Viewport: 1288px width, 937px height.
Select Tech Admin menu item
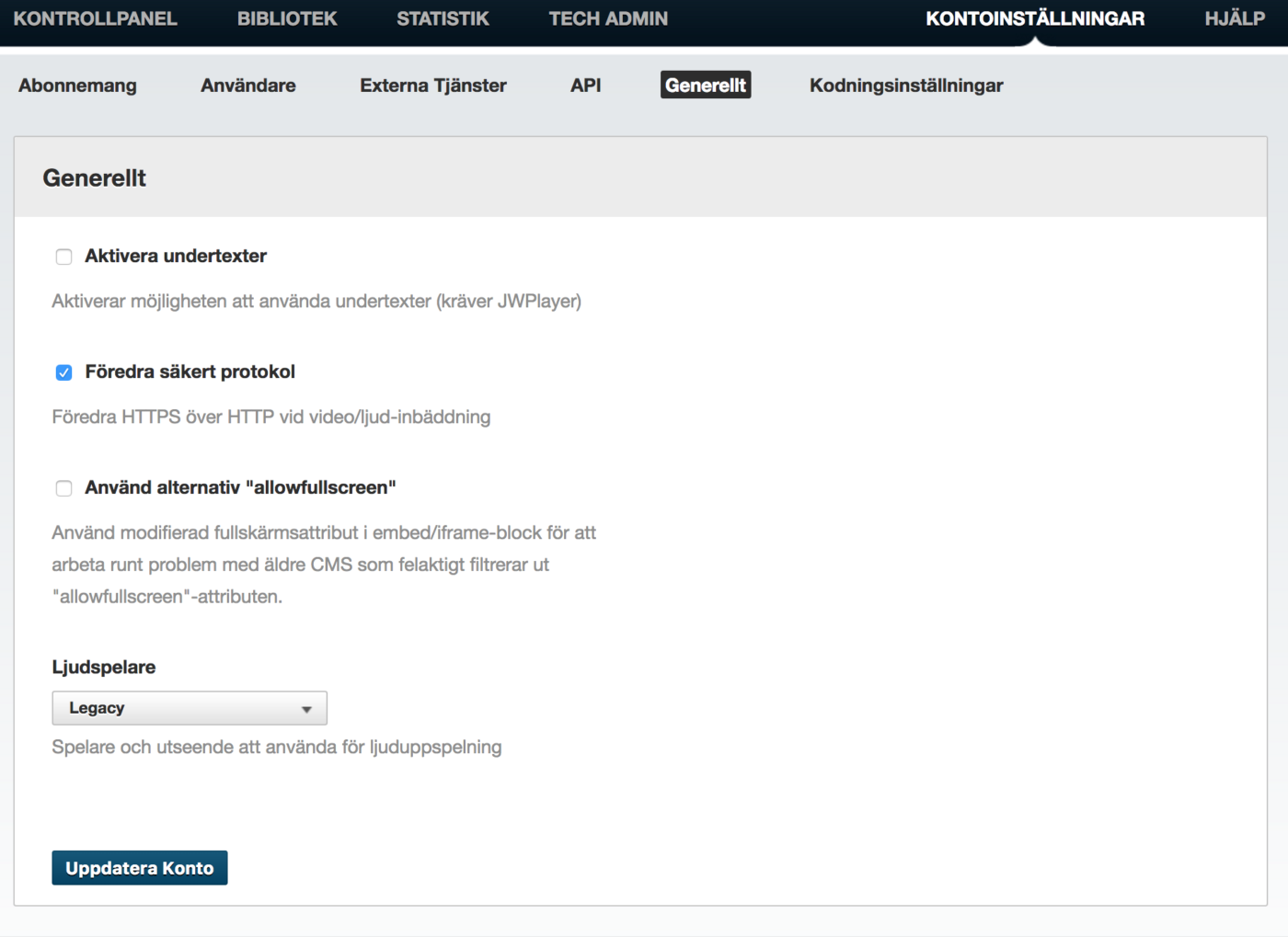pos(608,18)
